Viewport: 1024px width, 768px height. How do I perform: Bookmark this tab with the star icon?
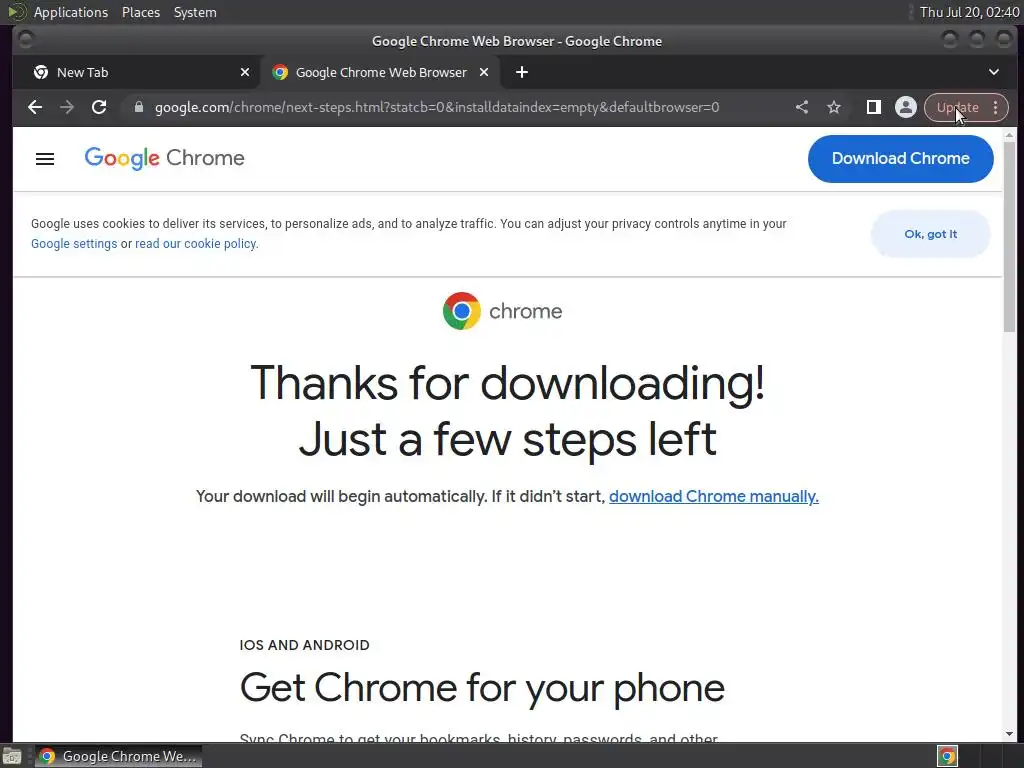coord(834,107)
